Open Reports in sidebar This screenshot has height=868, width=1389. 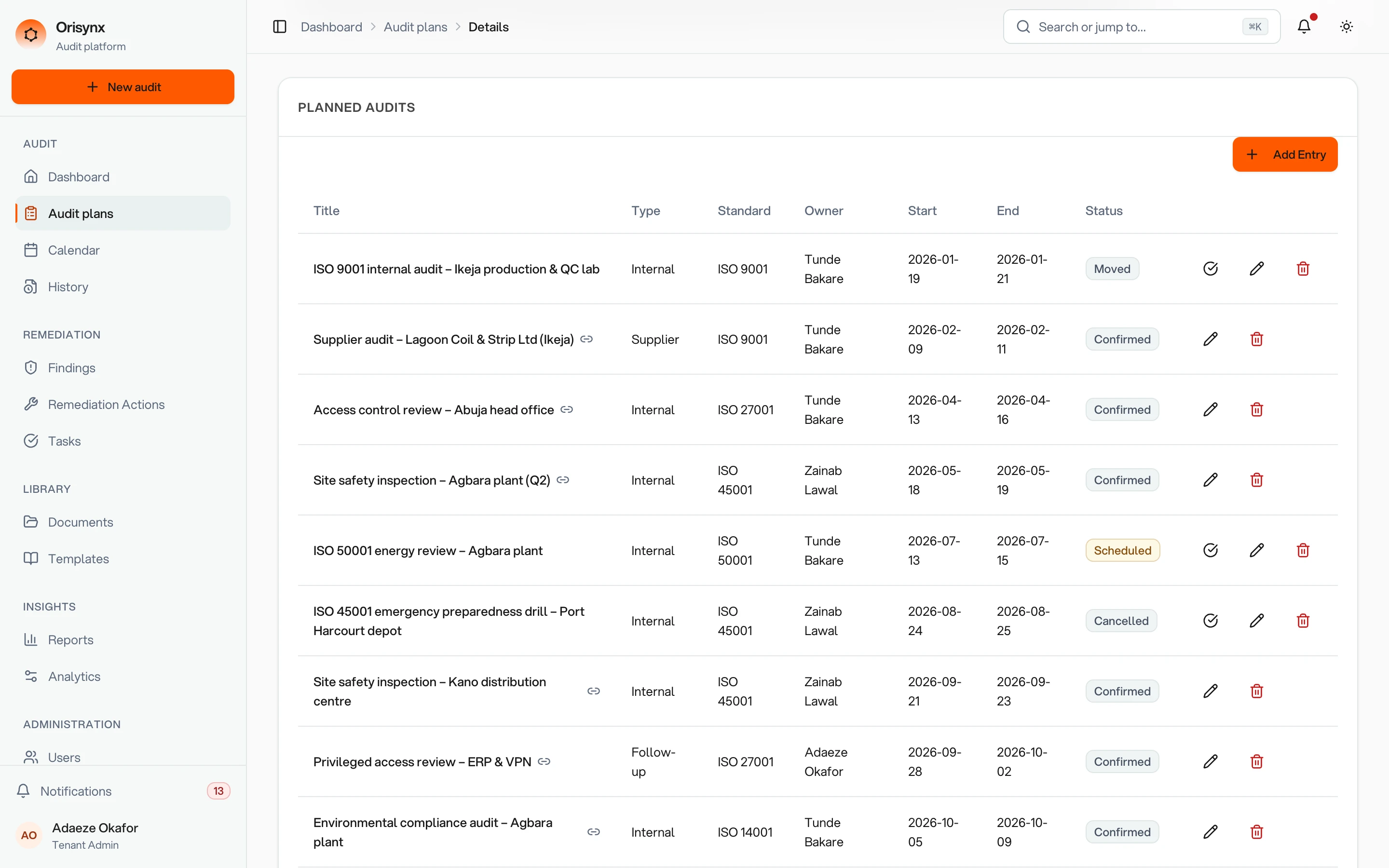(x=123, y=640)
